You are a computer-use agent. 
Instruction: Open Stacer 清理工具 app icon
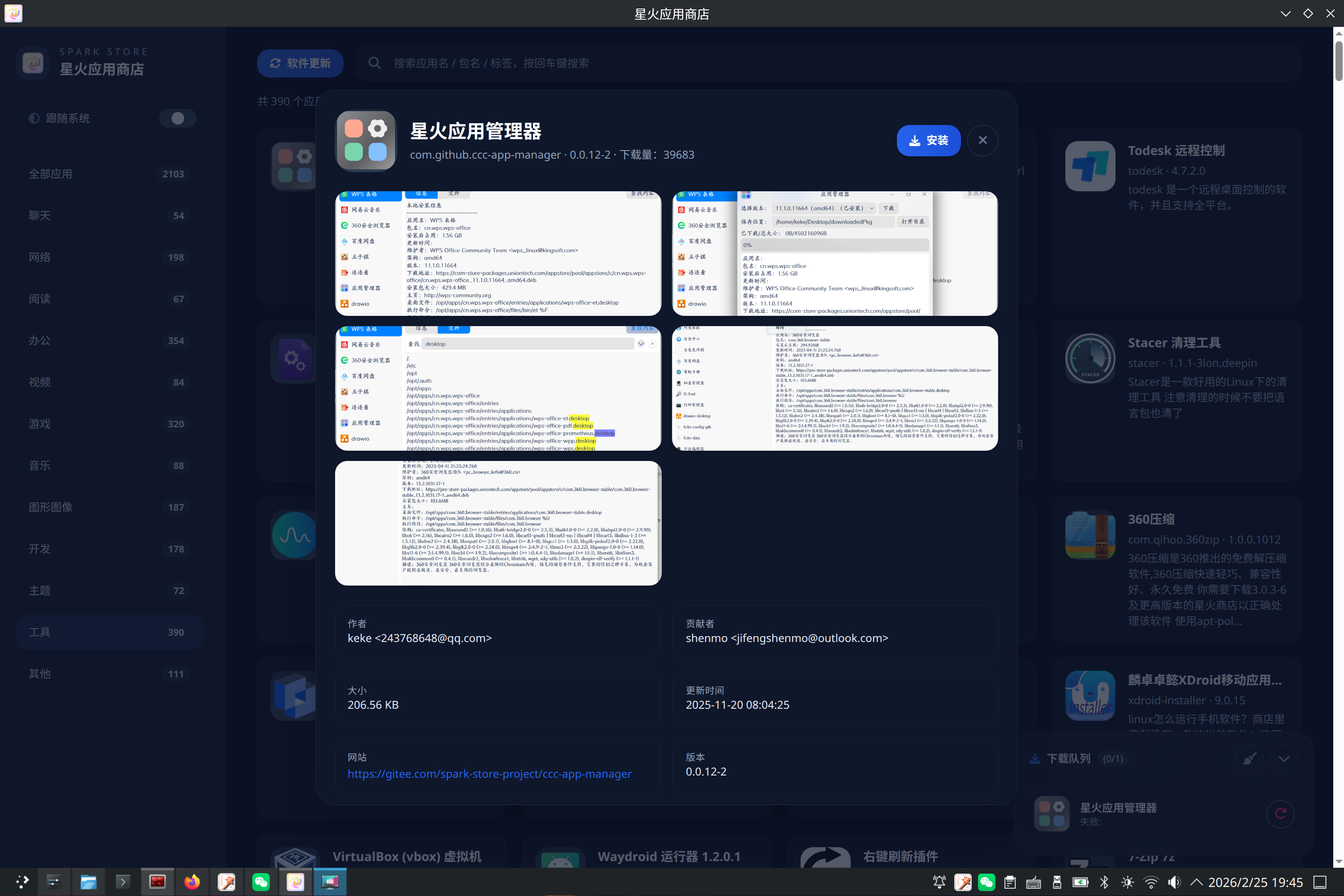coord(1090,358)
